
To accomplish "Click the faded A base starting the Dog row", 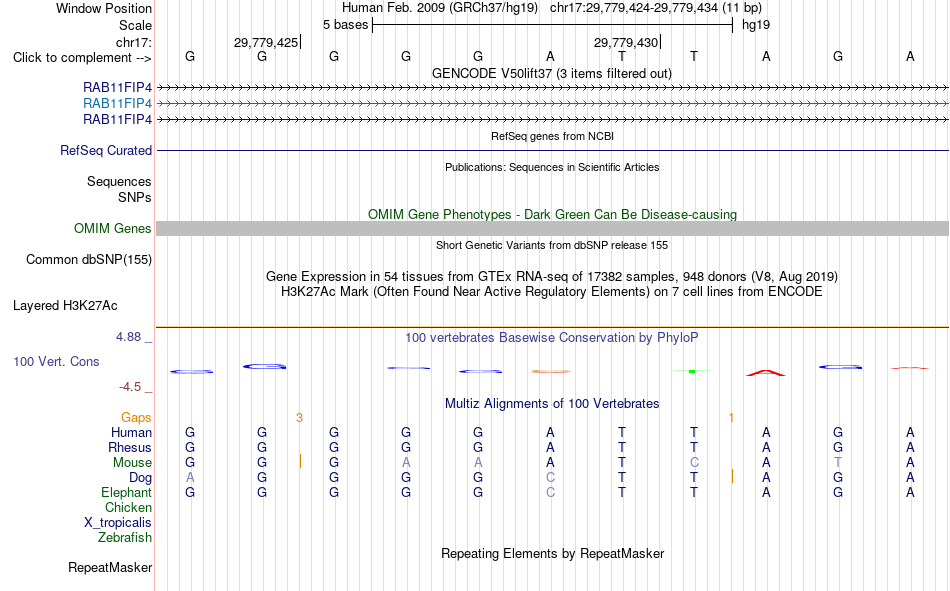I will point(190,478).
